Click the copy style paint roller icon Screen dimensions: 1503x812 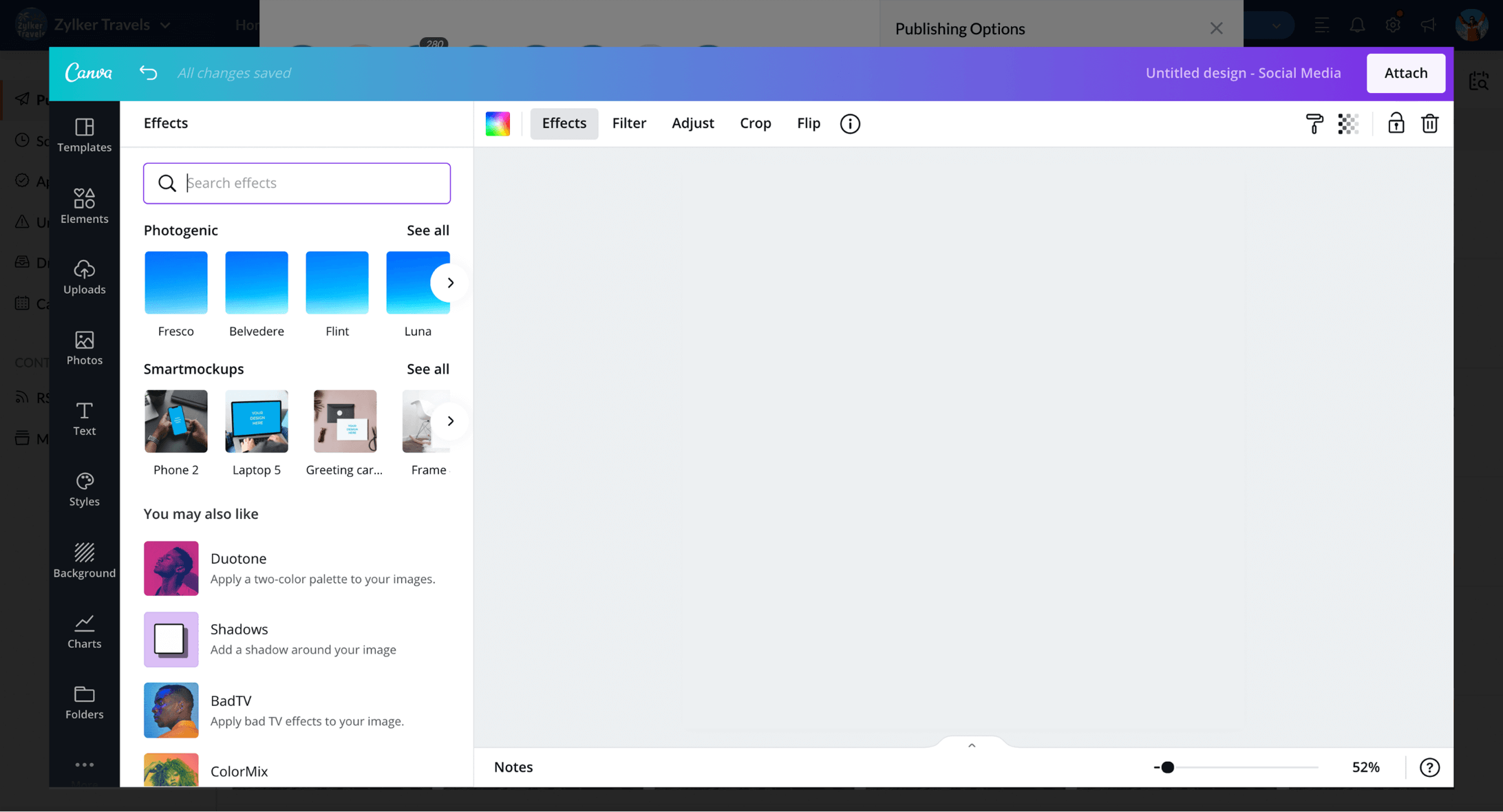coord(1314,124)
